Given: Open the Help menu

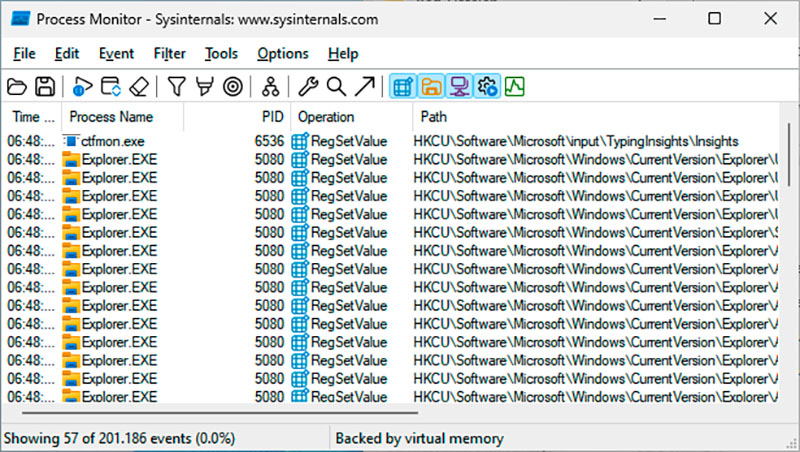Looking at the screenshot, I should 343,54.
